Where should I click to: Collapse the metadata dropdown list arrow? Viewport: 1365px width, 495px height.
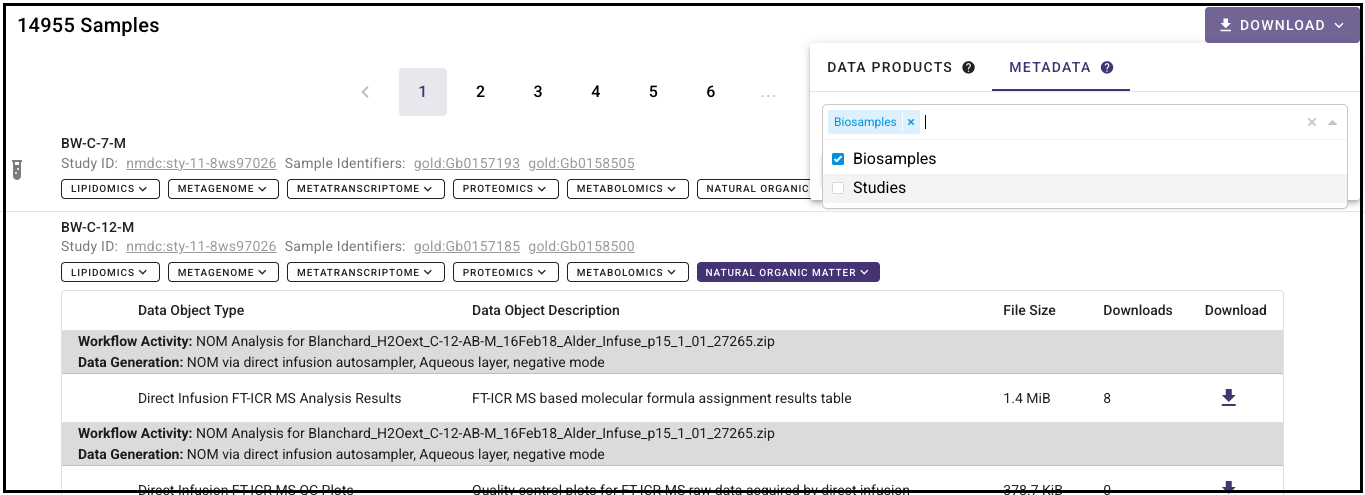pyautogui.click(x=1332, y=122)
